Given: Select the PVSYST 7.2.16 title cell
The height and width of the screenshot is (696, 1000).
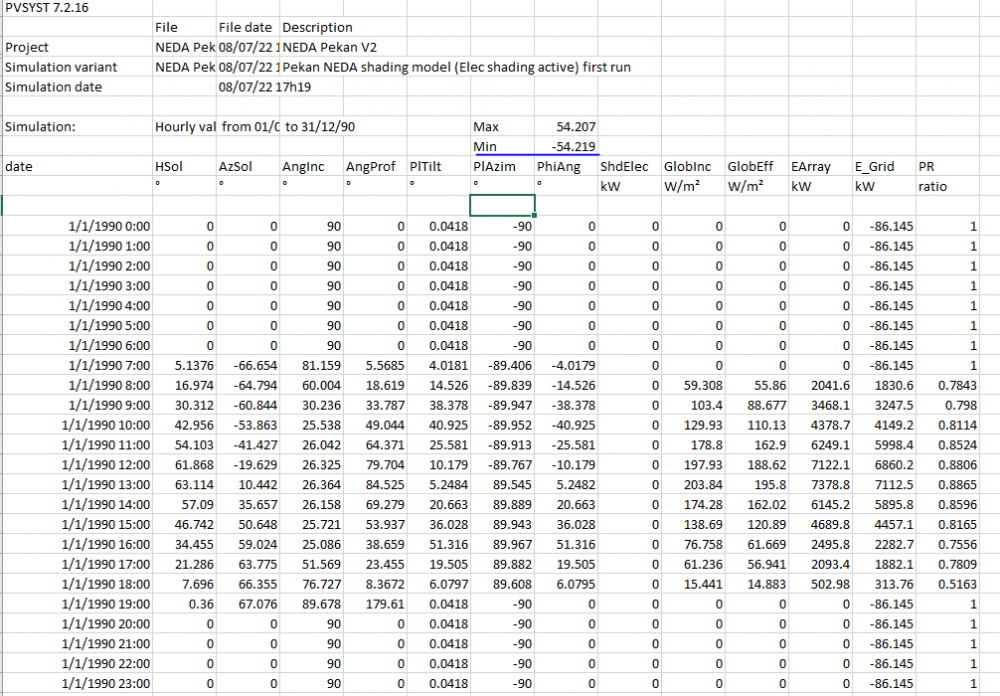Looking at the screenshot, I should coord(45,8).
